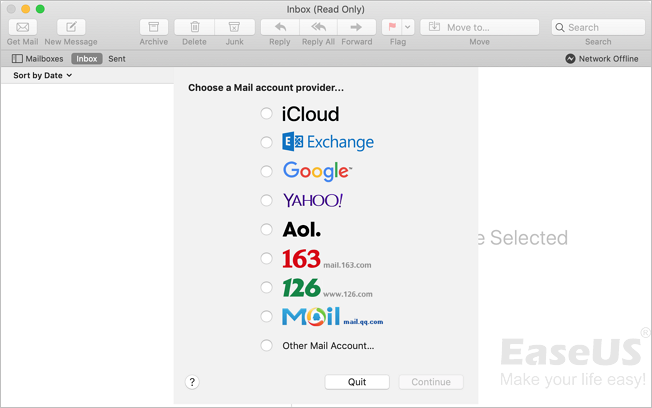Click the Reply arrow icon
The image size is (652, 408).
pos(279,27)
